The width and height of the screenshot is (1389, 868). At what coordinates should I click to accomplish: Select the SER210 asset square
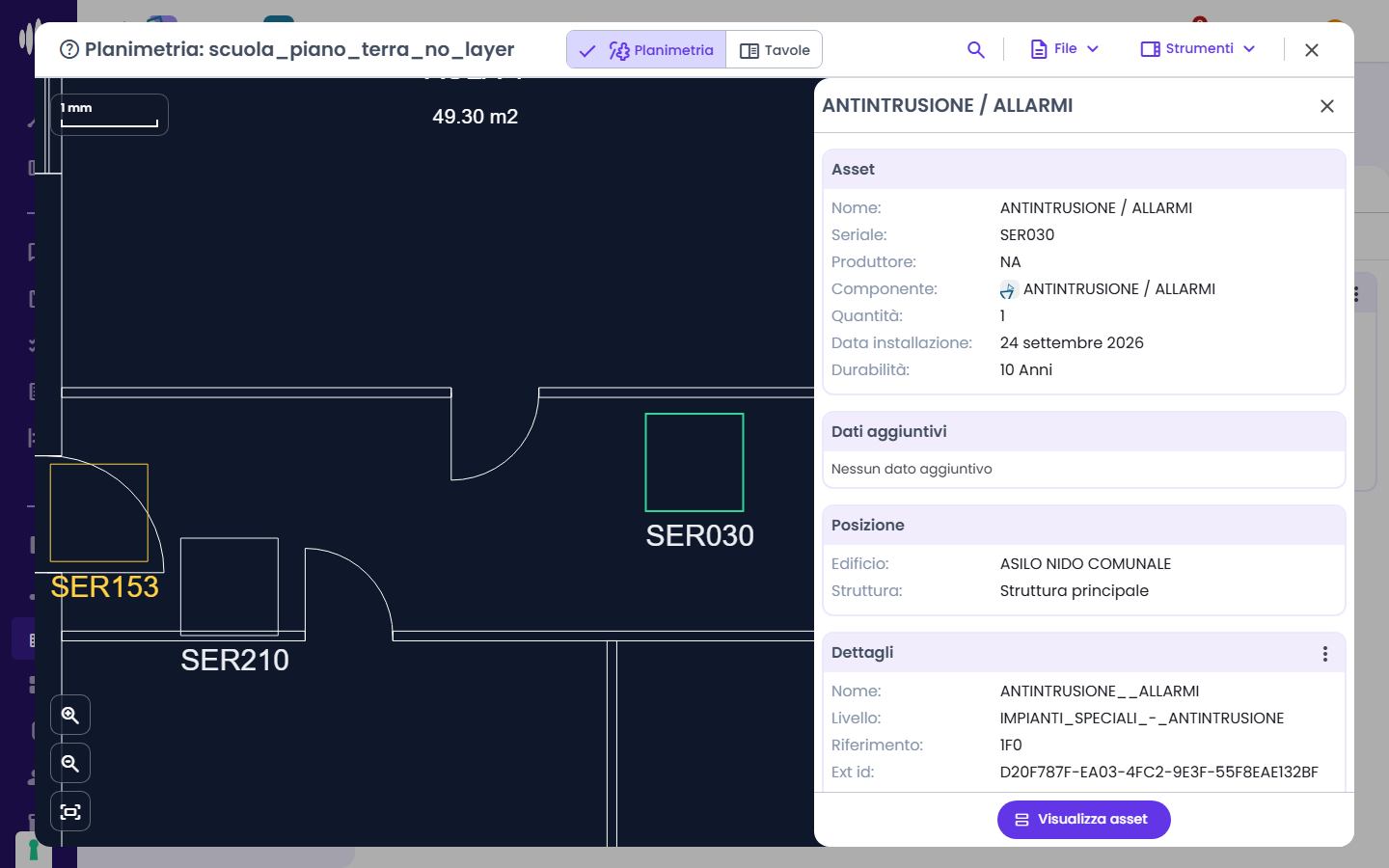pos(230,586)
